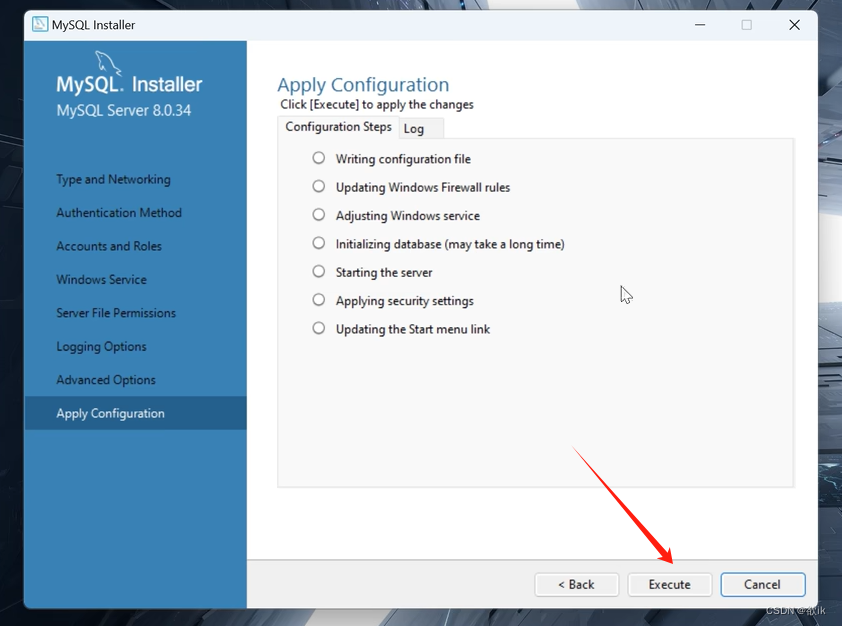Viewport: 842px width, 626px height.
Task: Cancel the configuration wizard
Action: click(x=763, y=584)
